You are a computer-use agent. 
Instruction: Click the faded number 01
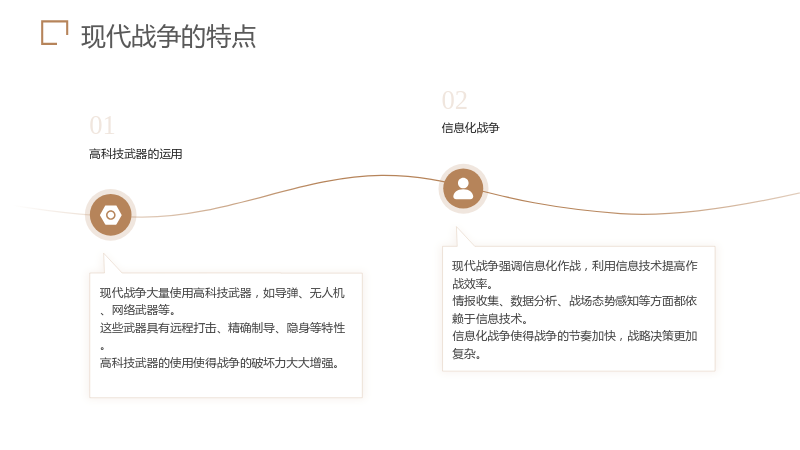(x=102, y=126)
